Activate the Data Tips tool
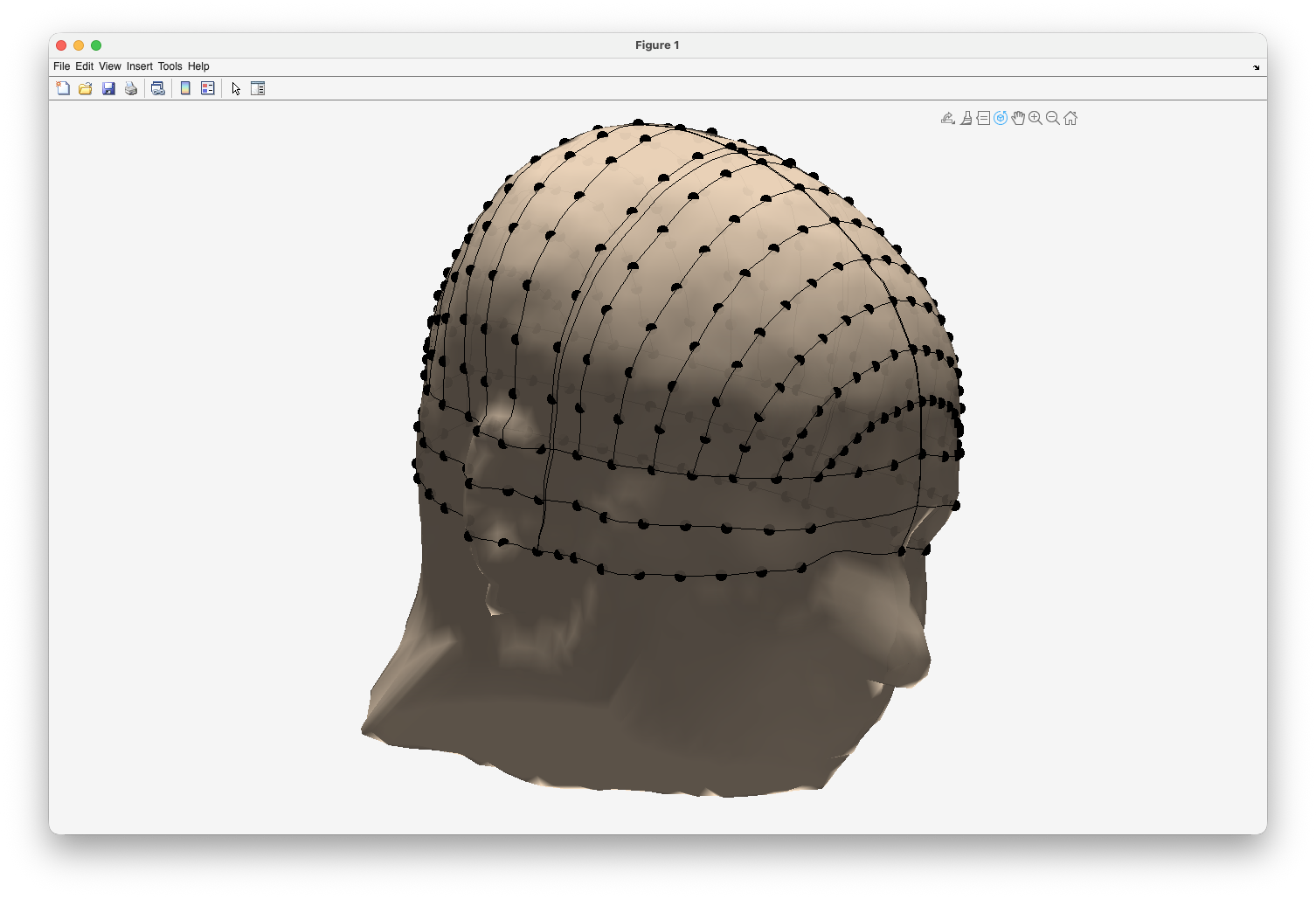This screenshot has width=1316, height=899. pos(983,118)
